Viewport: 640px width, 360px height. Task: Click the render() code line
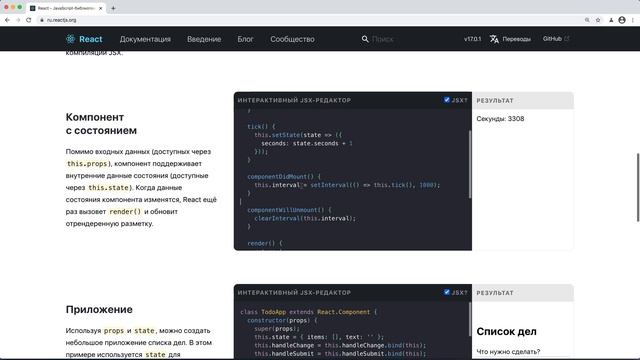(x=264, y=243)
